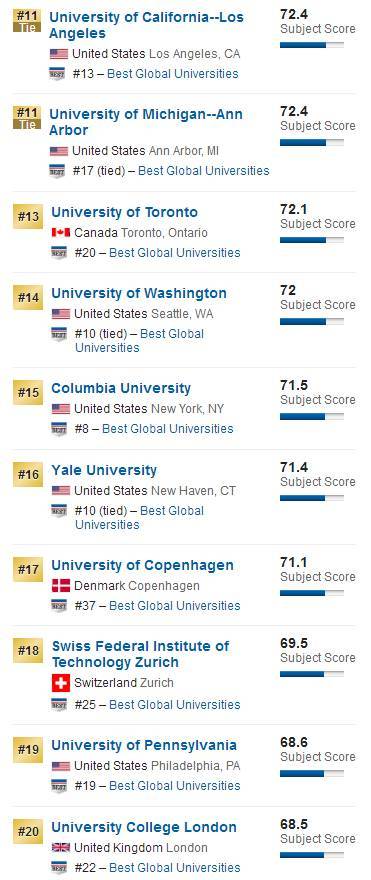Click the US flag next to Seattle, WA
The width and height of the screenshot is (371, 880).
coord(61,314)
